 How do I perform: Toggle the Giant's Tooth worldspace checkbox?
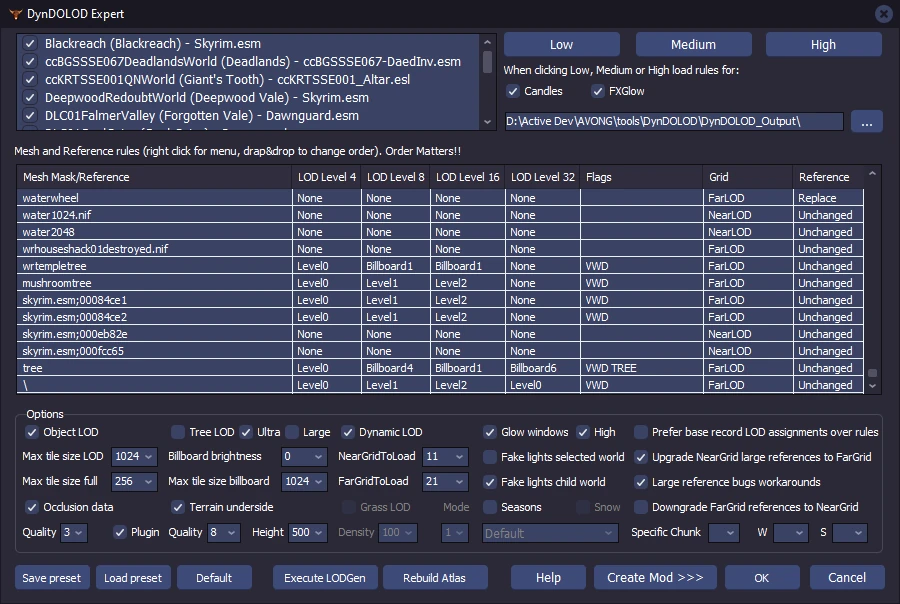tap(30, 80)
